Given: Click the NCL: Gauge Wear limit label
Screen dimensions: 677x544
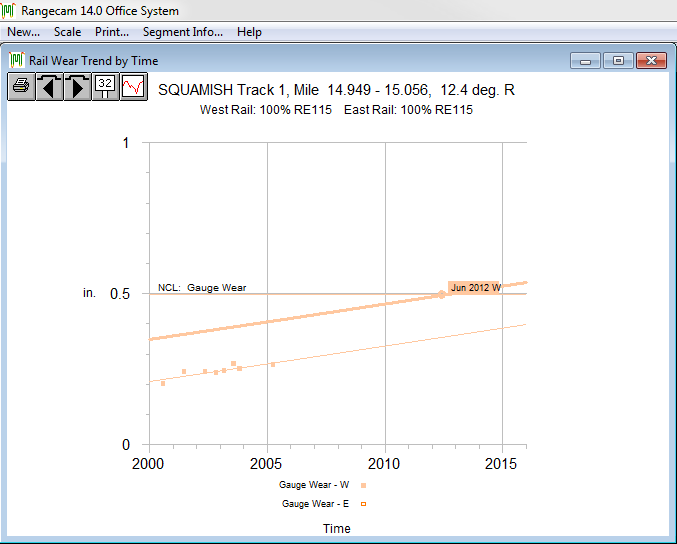Looking at the screenshot, I should [x=202, y=288].
